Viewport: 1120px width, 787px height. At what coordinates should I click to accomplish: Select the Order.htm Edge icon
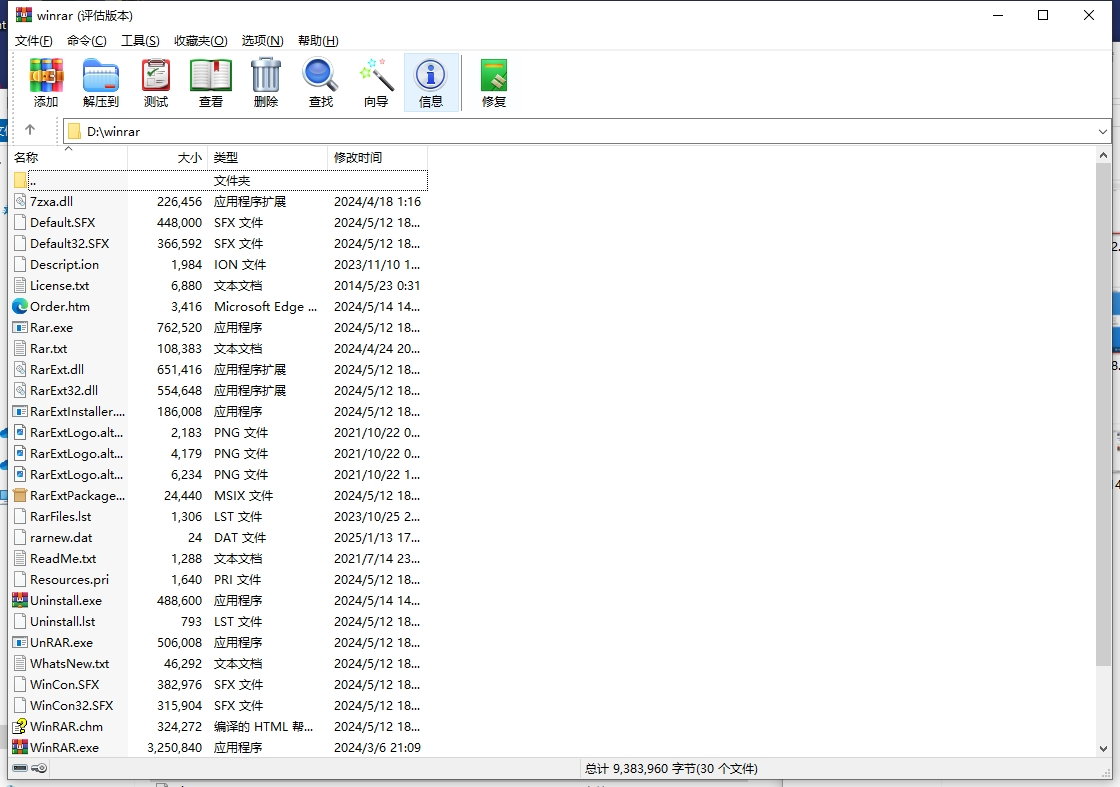(20, 306)
